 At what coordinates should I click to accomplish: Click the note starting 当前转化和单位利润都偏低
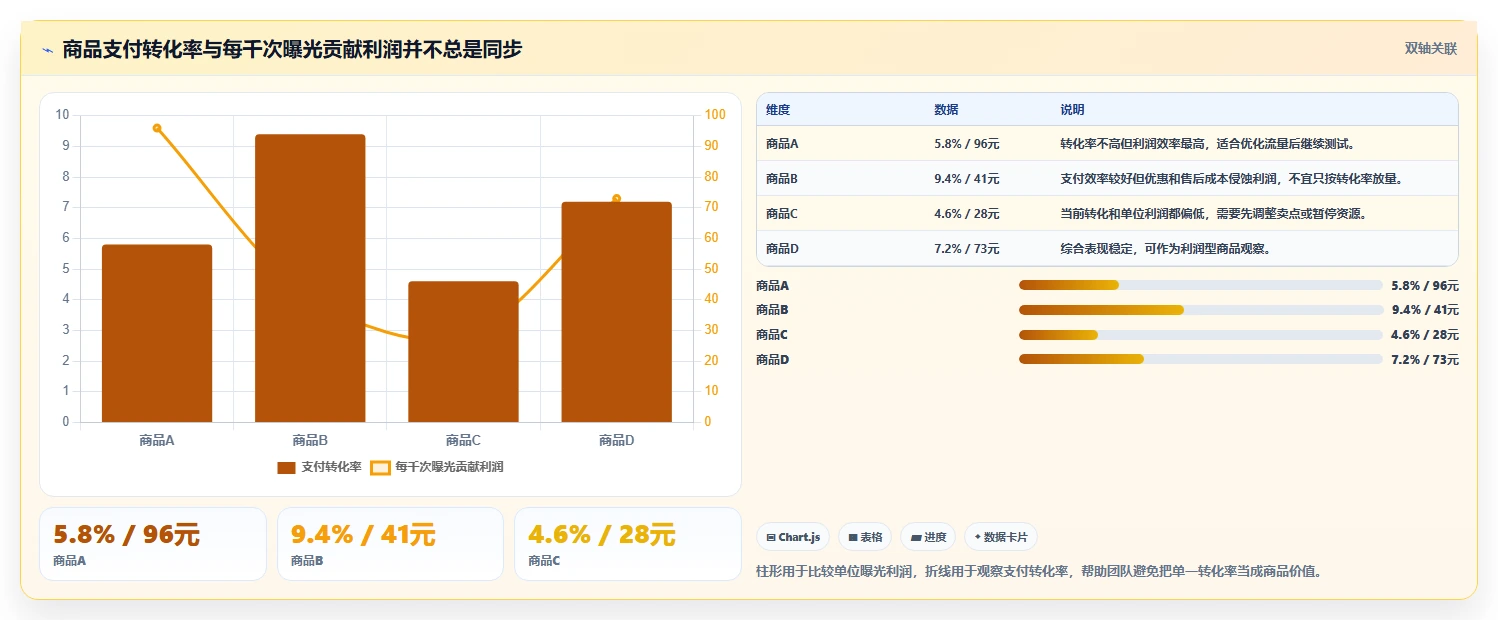tap(1213, 214)
